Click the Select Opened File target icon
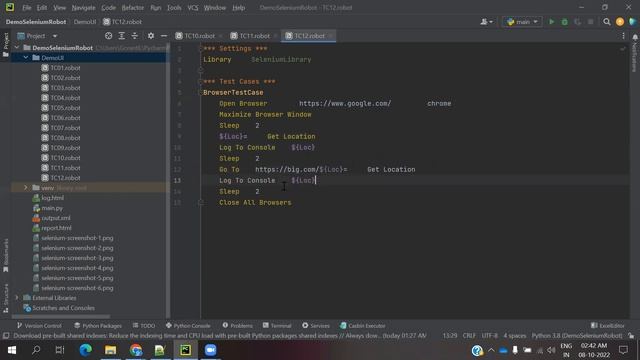This screenshot has width=640, height=360. click(x=109, y=36)
